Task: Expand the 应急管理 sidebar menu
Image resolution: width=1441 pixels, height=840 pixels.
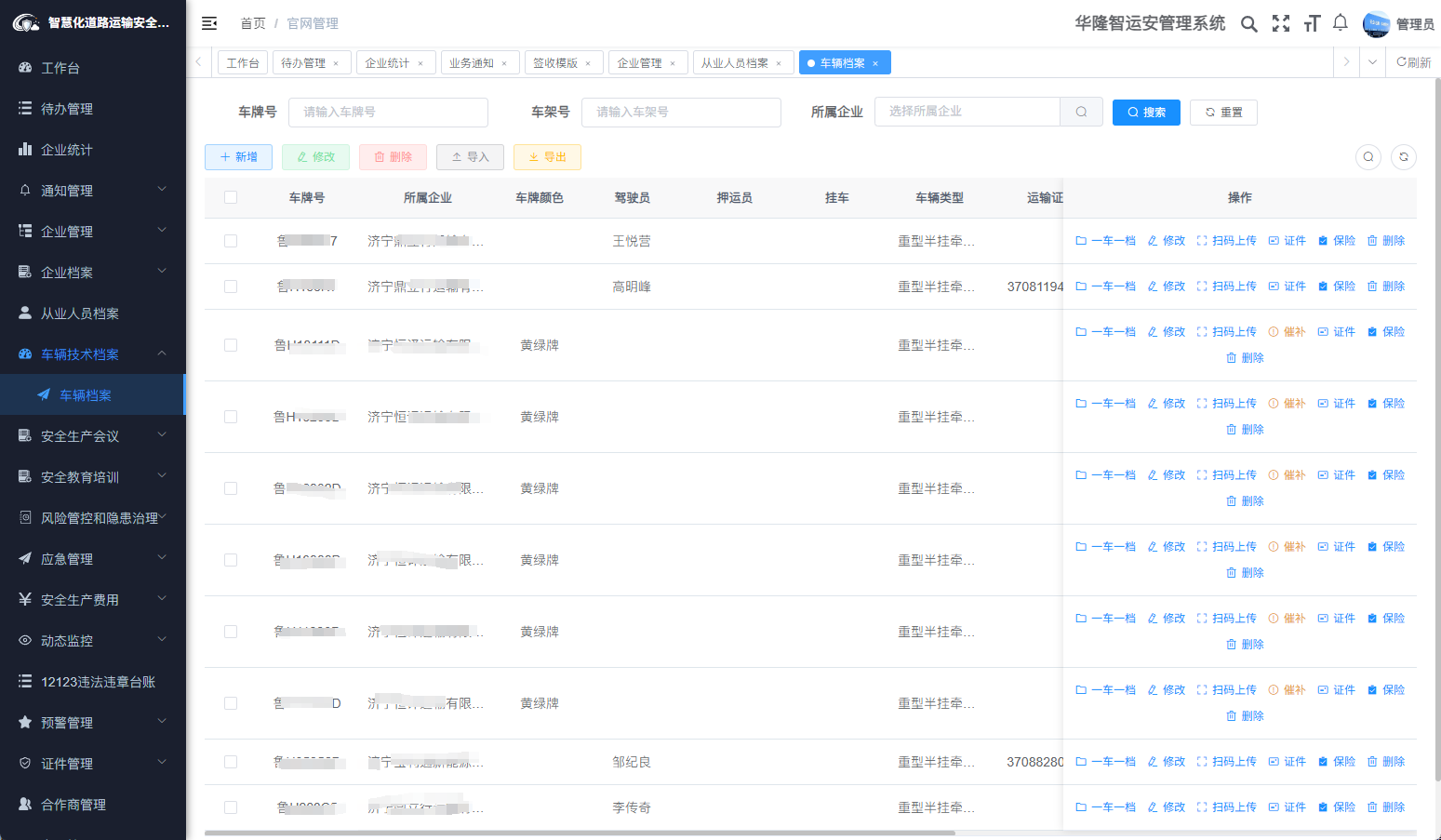Action: 93,558
